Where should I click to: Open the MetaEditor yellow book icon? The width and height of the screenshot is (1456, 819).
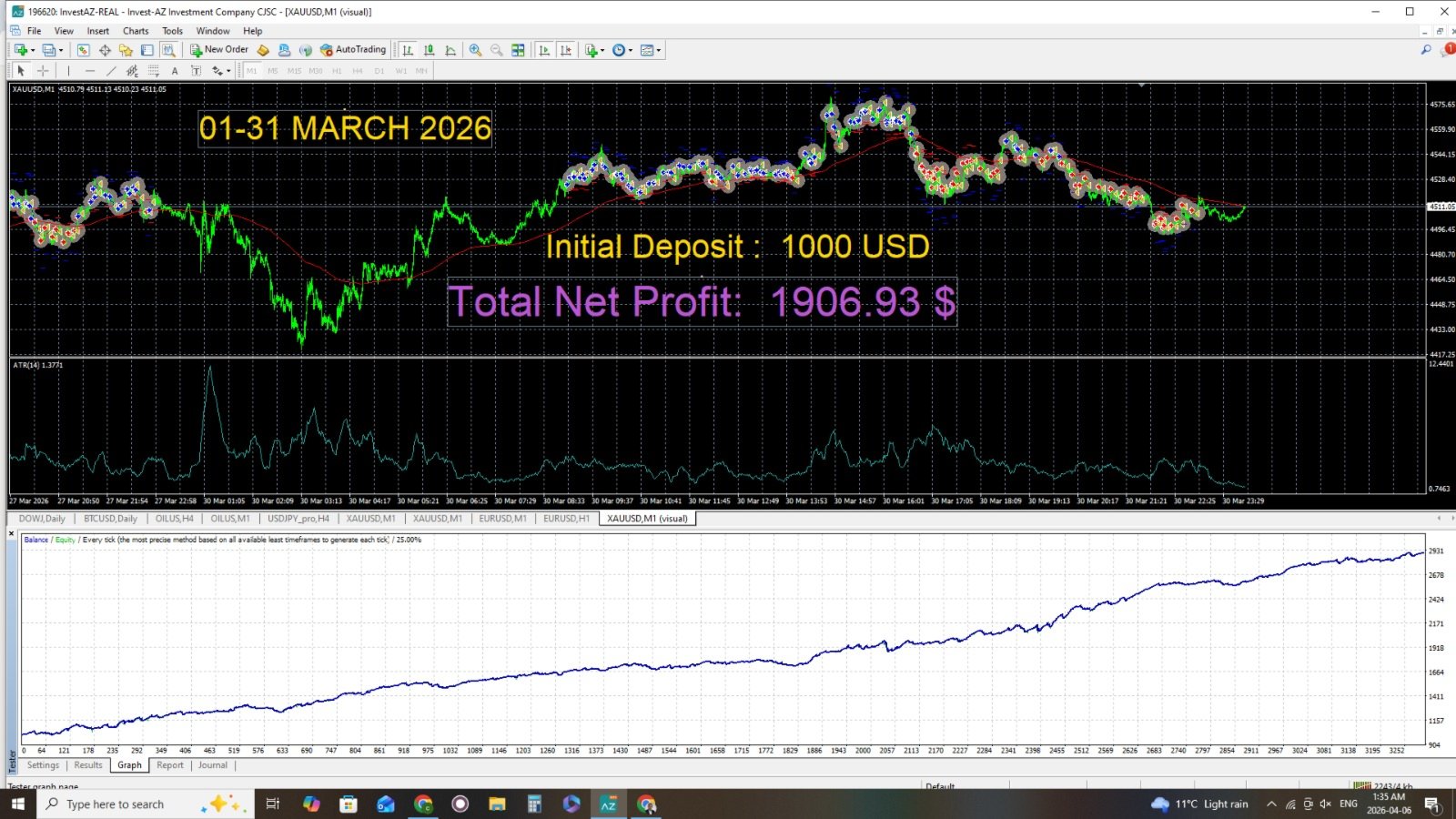pos(263,50)
